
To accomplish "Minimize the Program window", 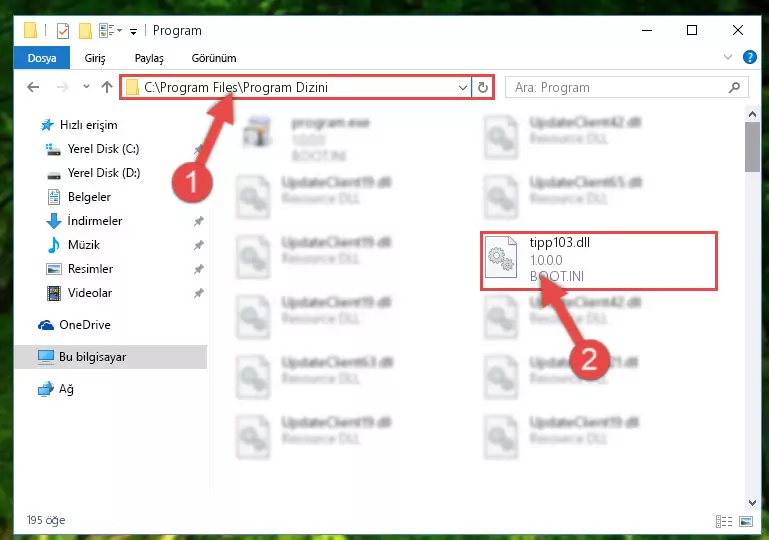I will (647, 30).
